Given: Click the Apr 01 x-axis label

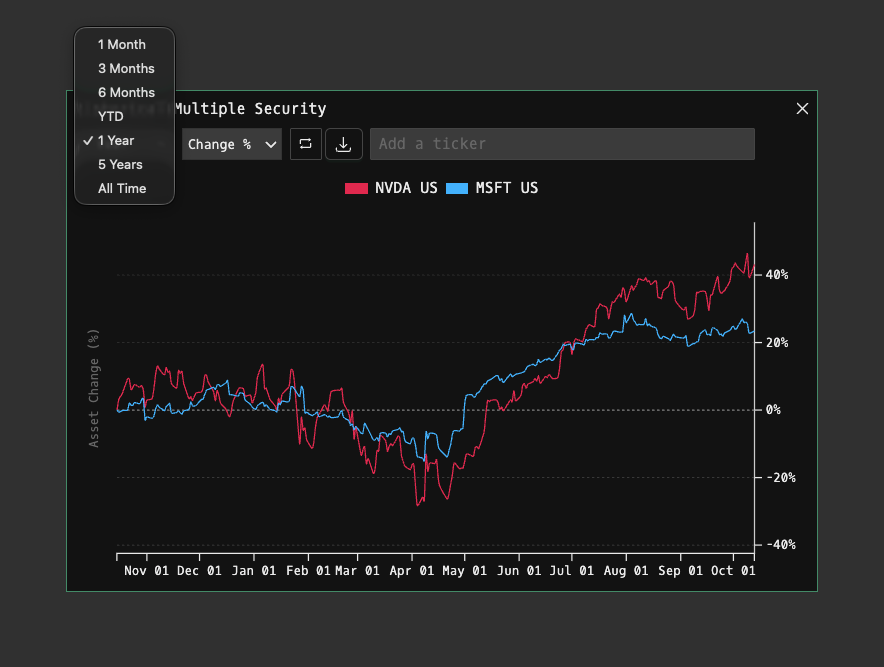Looking at the screenshot, I should point(412,571).
